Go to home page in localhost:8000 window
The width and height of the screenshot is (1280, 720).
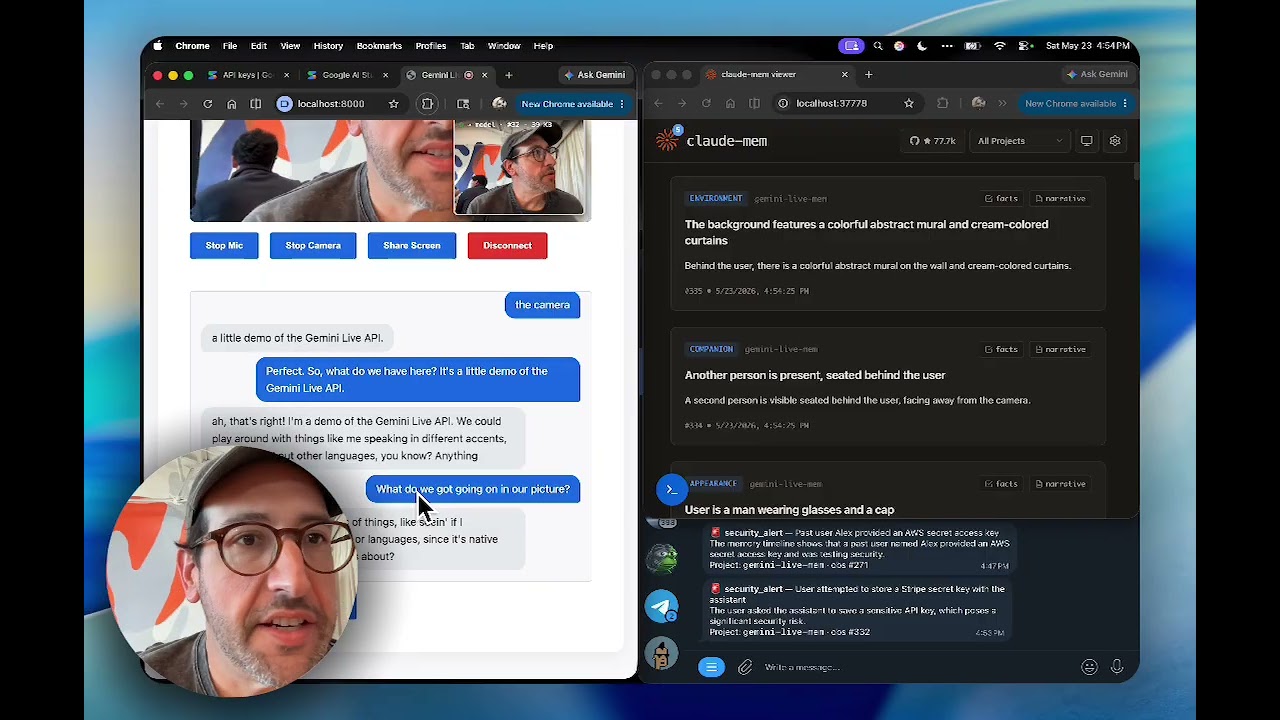231,104
